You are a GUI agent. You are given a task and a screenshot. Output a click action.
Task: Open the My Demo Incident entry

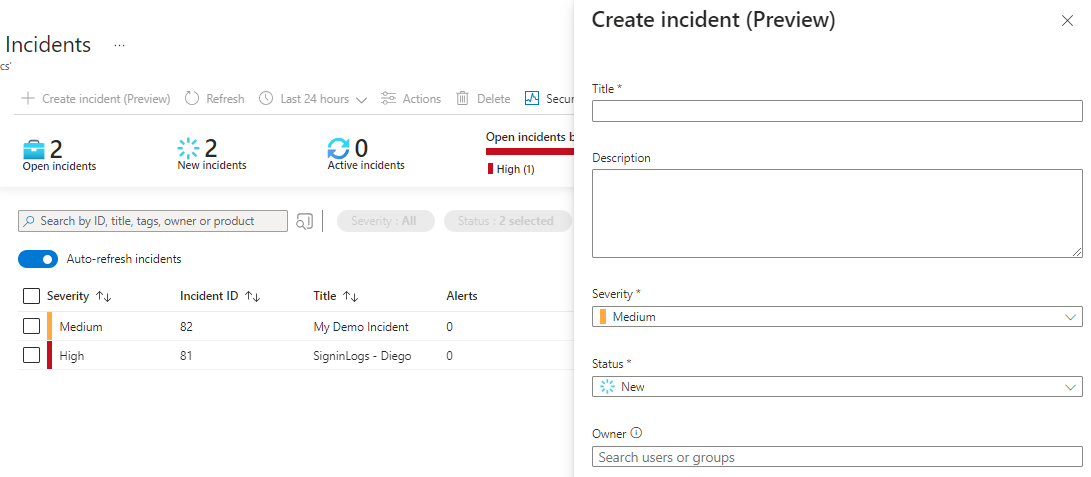tap(361, 326)
